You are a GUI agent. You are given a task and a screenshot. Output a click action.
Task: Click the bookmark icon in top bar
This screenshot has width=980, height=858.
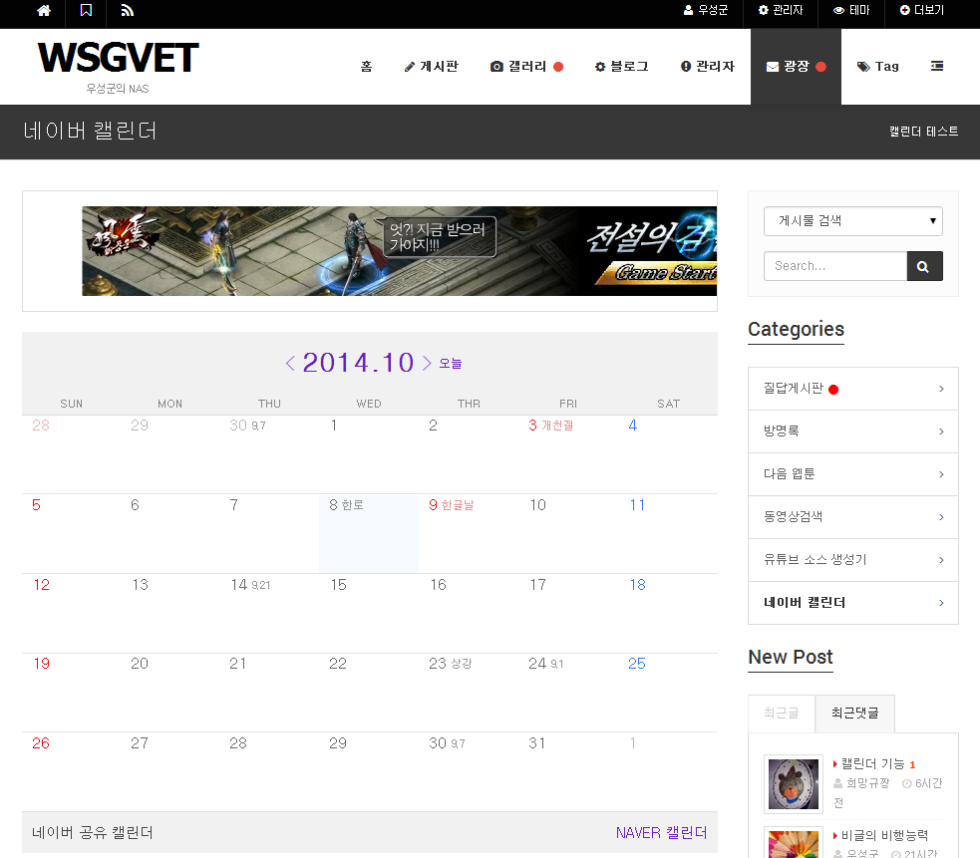[x=86, y=11]
